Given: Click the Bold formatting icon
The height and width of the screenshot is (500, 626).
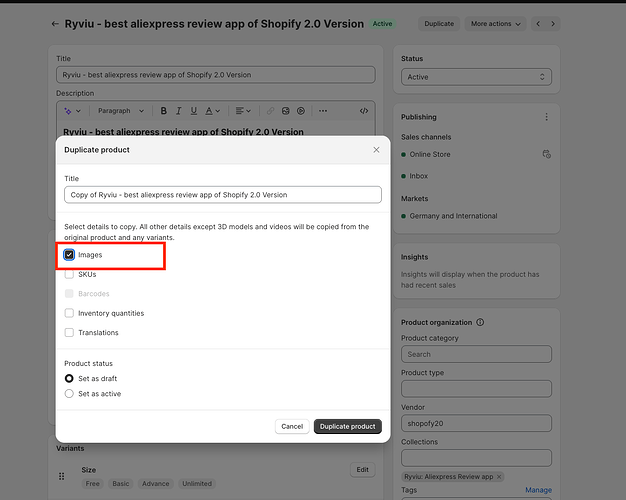Looking at the screenshot, I should (x=164, y=111).
